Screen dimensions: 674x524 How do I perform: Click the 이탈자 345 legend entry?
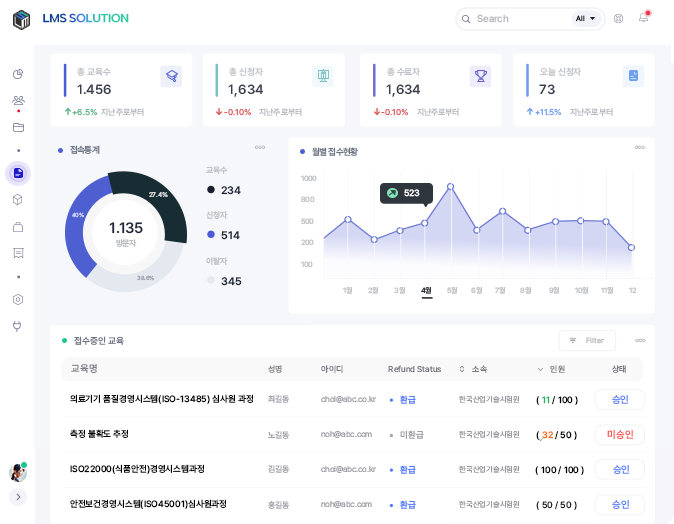pyautogui.click(x=224, y=272)
